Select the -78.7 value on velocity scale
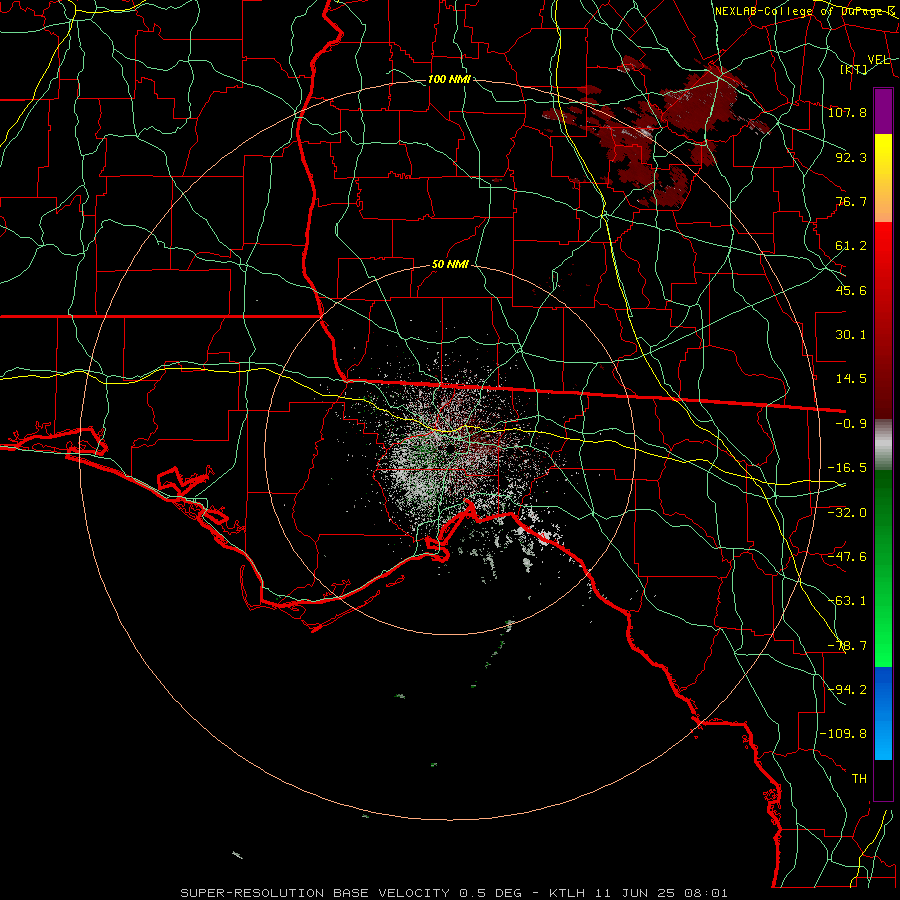The height and width of the screenshot is (900, 900). [x=847, y=646]
